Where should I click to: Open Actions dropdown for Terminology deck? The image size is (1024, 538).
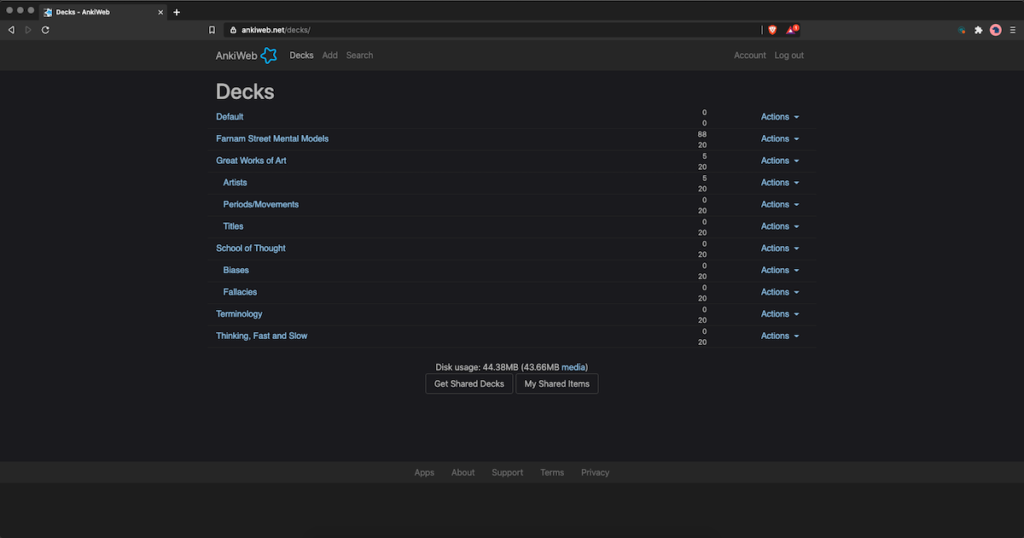tap(780, 314)
